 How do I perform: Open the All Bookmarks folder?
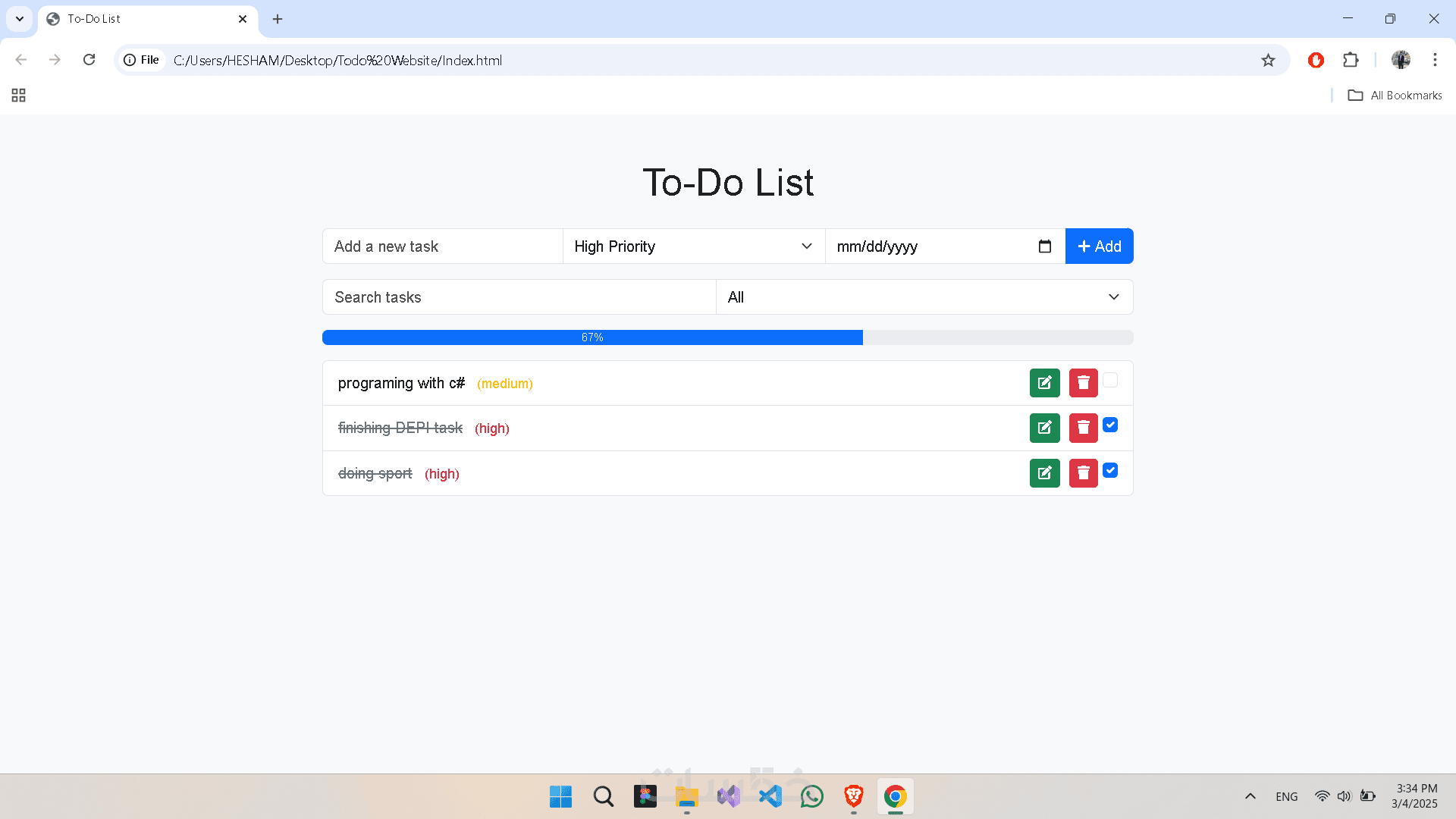[1395, 96]
